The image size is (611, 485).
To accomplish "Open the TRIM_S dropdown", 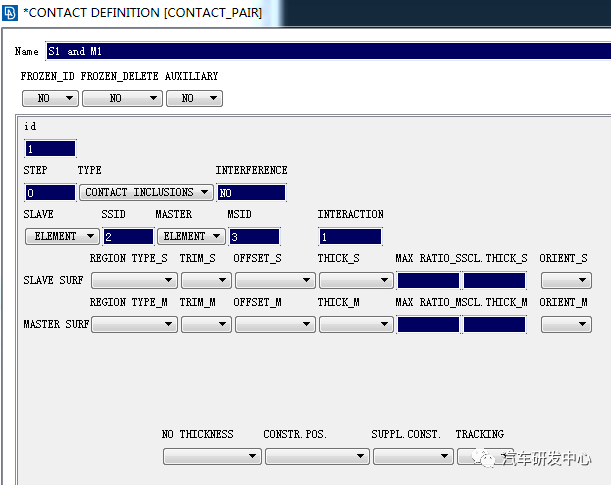I will tap(207, 280).
